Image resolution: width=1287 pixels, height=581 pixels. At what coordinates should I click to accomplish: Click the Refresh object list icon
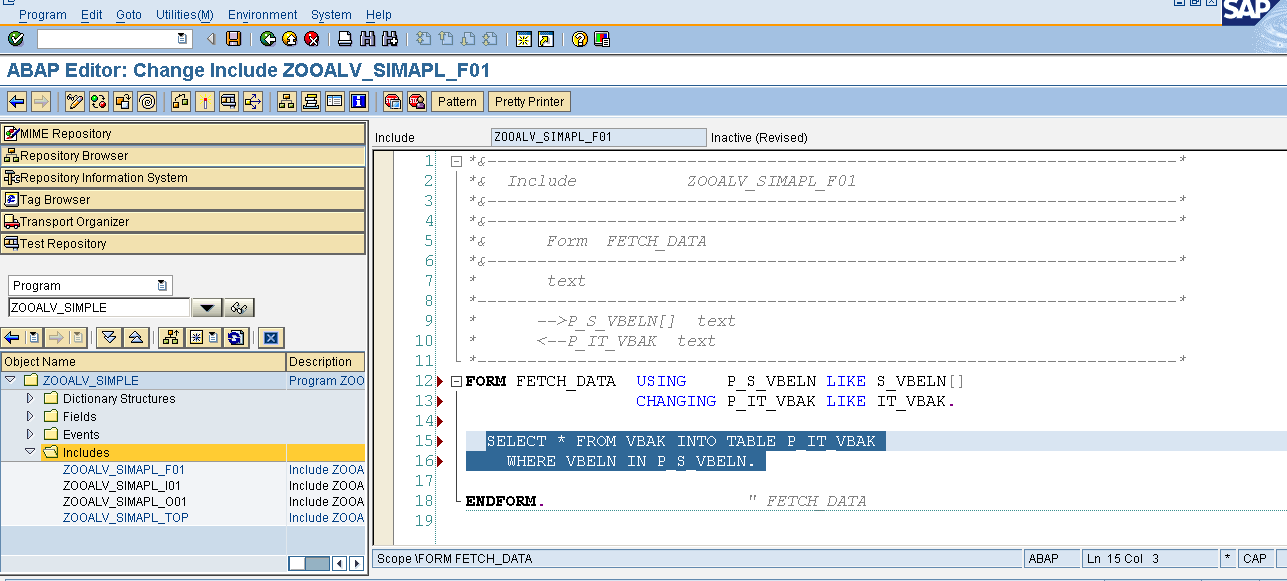tap(234, 338)
